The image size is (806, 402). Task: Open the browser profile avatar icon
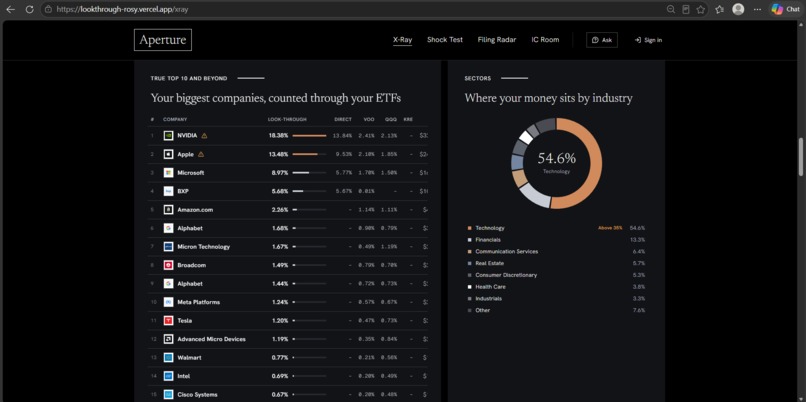pyautogui.click(x=738, y=9)
